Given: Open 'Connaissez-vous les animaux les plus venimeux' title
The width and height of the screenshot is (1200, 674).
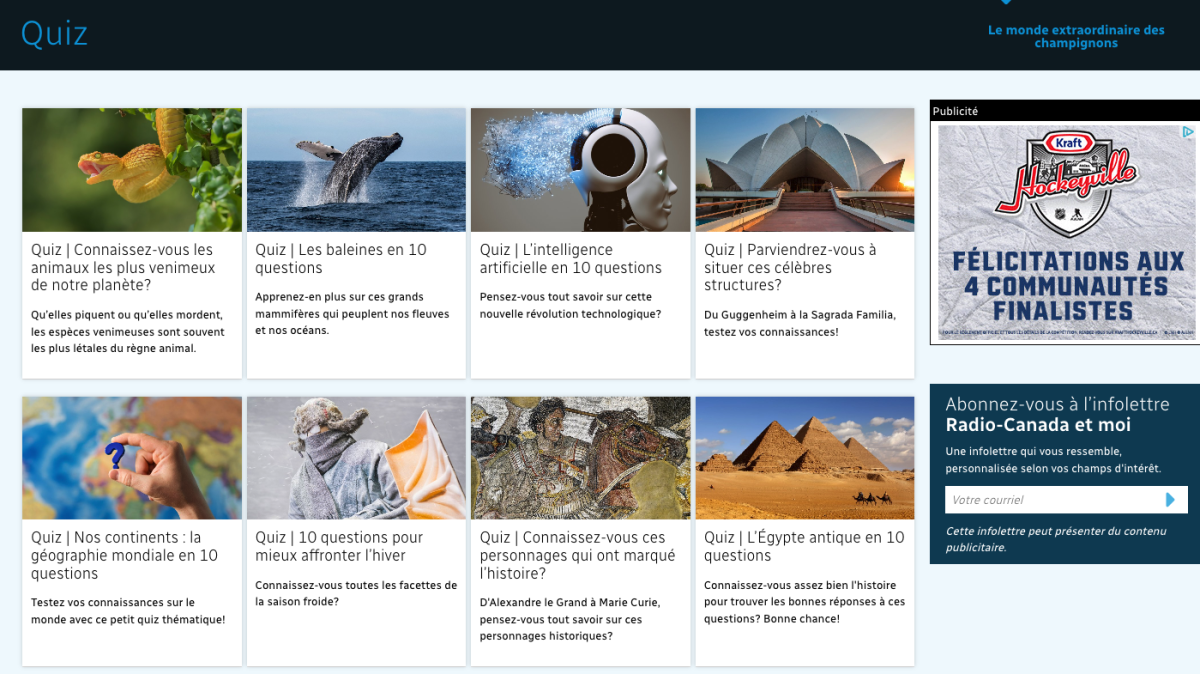Looking at the screenshot, I should 122,267.
